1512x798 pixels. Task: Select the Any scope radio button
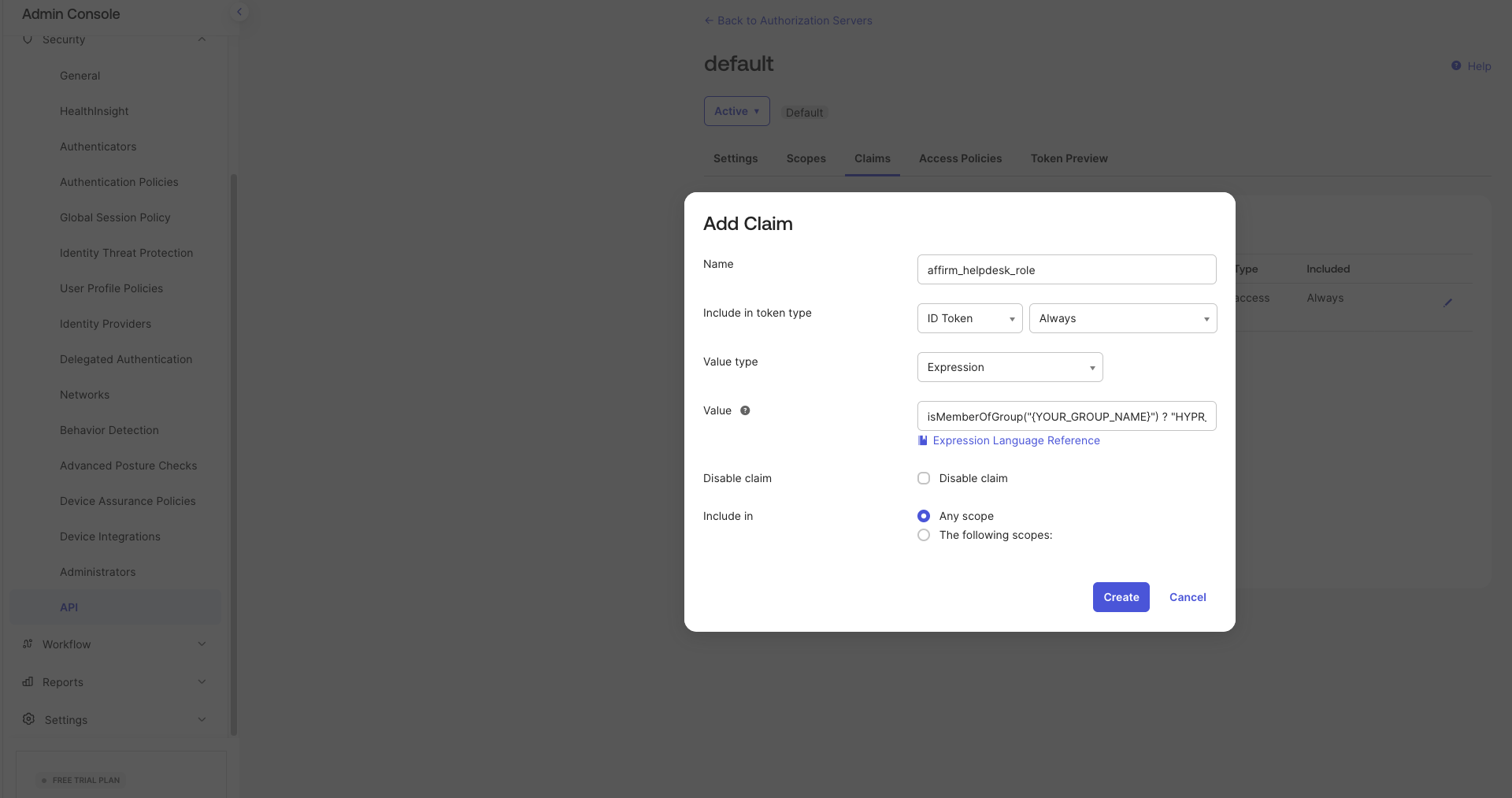(x=924, y=516)
